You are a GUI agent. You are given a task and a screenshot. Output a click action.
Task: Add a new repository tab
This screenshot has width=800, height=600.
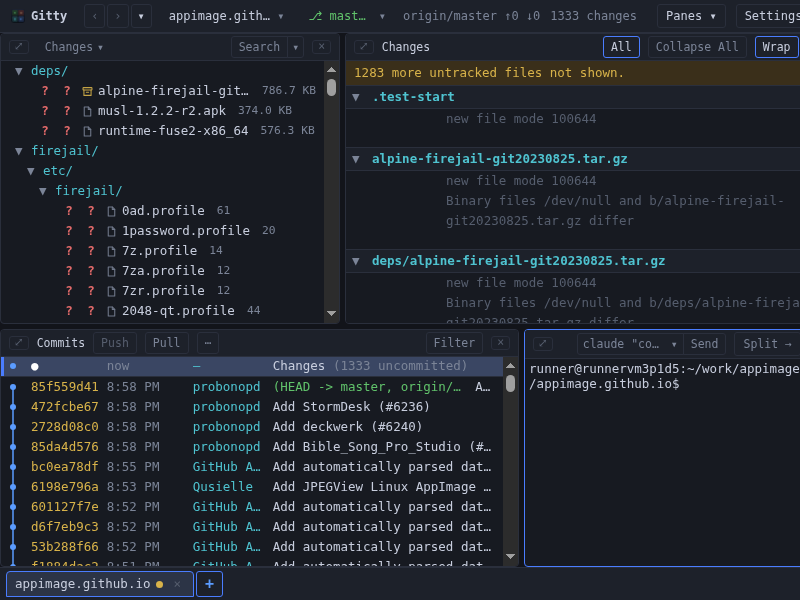coord(209,584)
